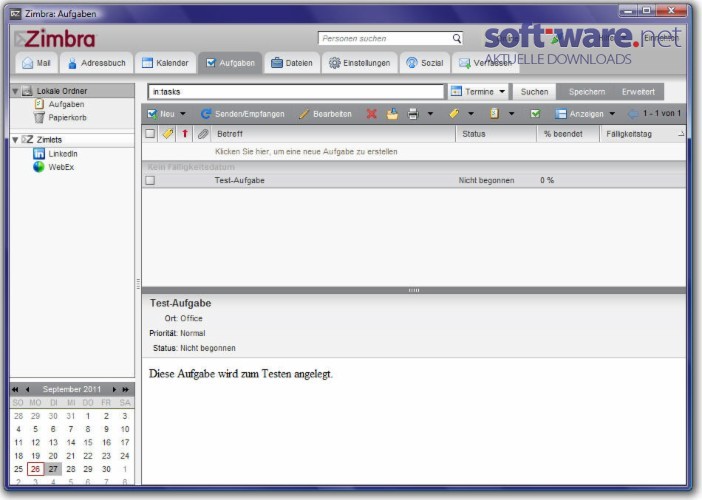The height and width of the screenshot is (500, 702).
Task: Click the yellow tag icon in toolbar
Action: point(454,114)
